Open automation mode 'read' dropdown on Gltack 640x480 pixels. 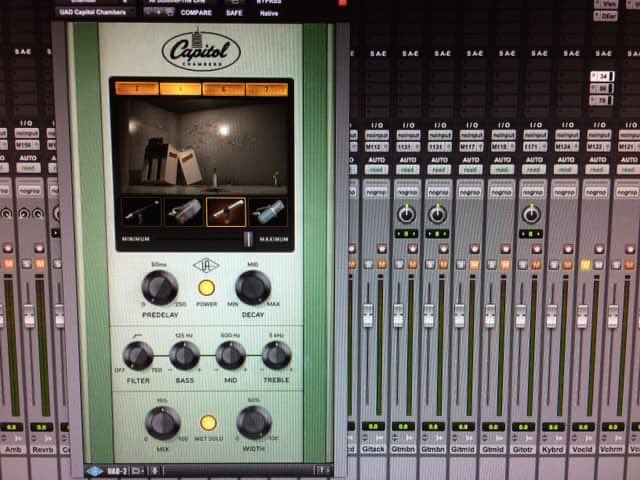click(376, 169)
